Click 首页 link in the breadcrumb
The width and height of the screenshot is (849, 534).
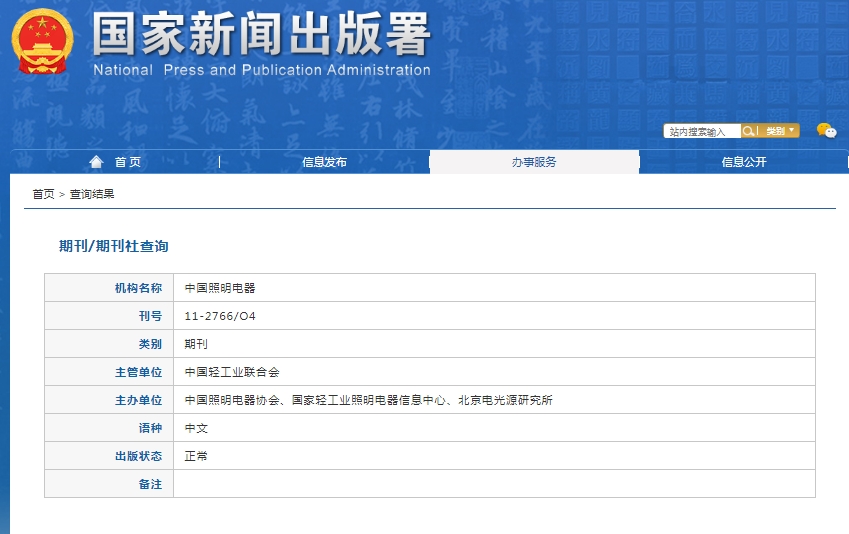click(43, 194)
